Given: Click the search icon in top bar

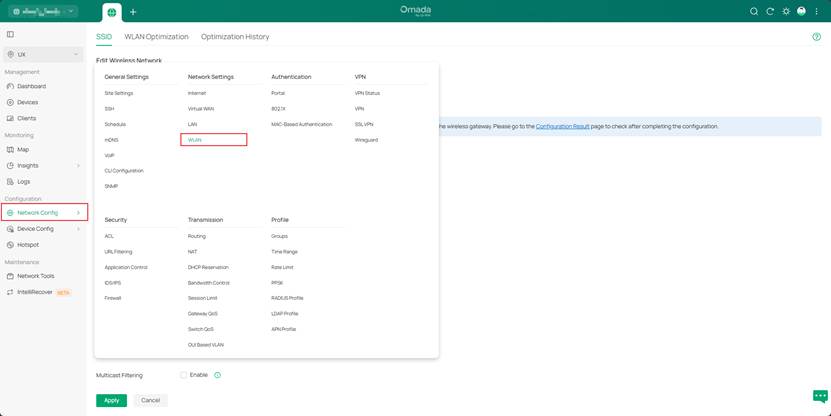Looking at the screenshot, I should (754, 11).
